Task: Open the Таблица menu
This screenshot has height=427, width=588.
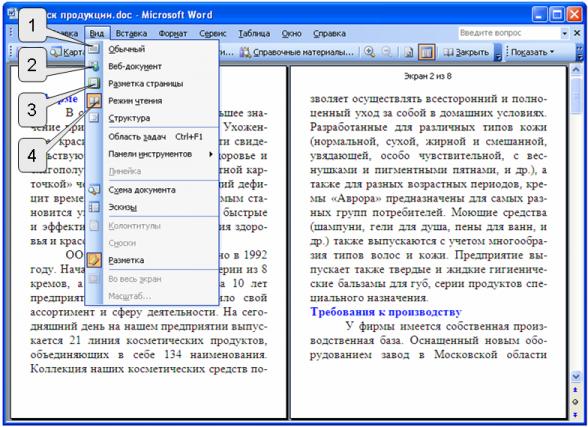Action: click(254, 33)
